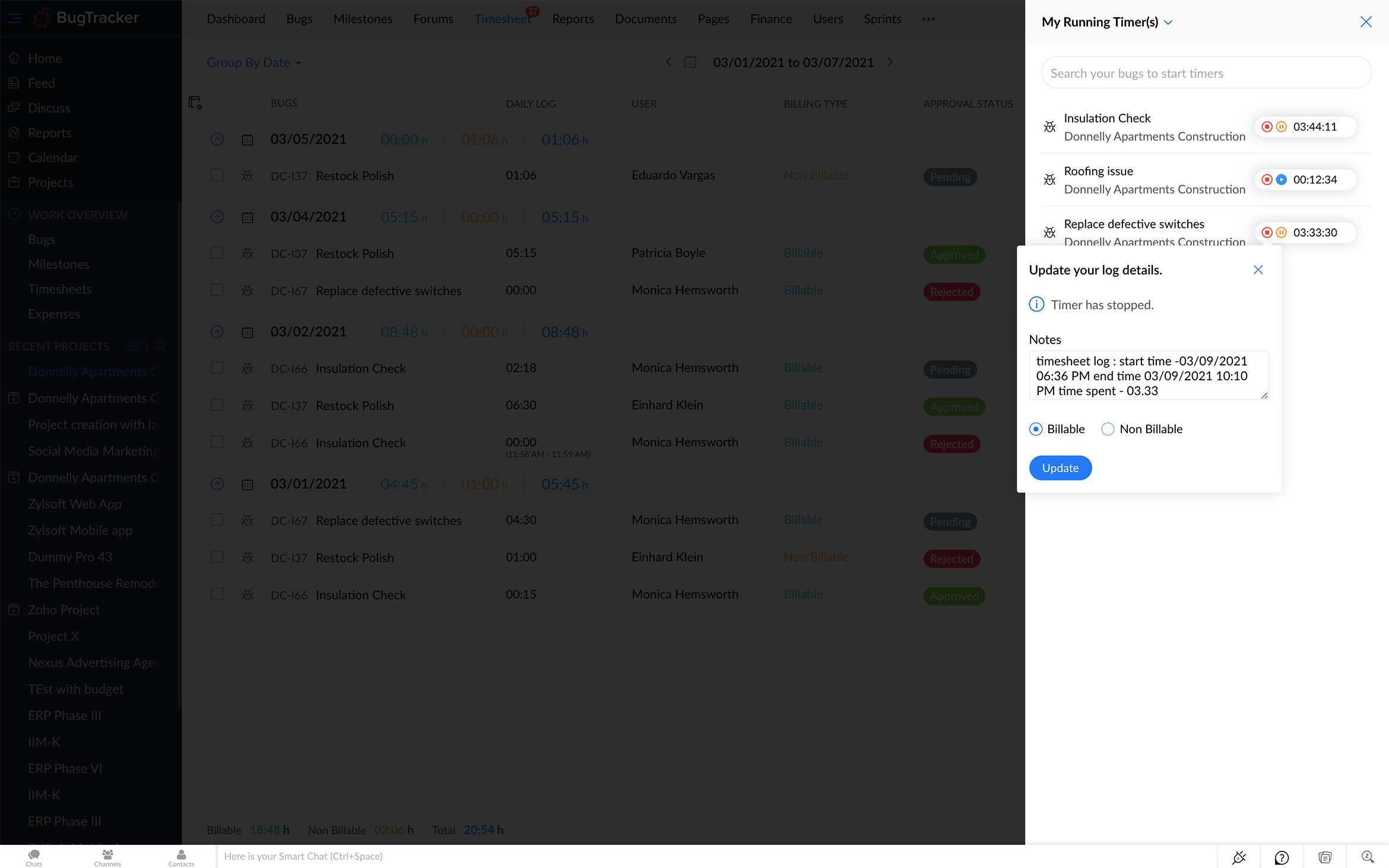Pause the Replace defective switches timer
Screen dimensions: 1389x868
[x=1282, y=232]
